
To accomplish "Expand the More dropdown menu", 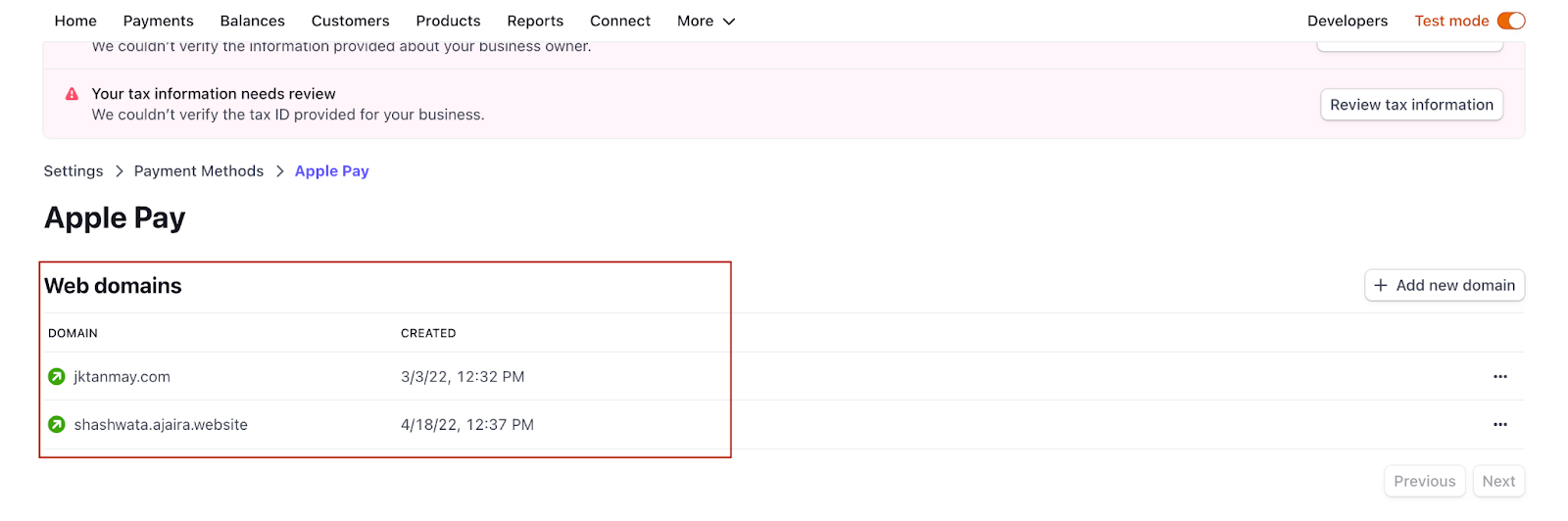I will click(x=706, y=21).
